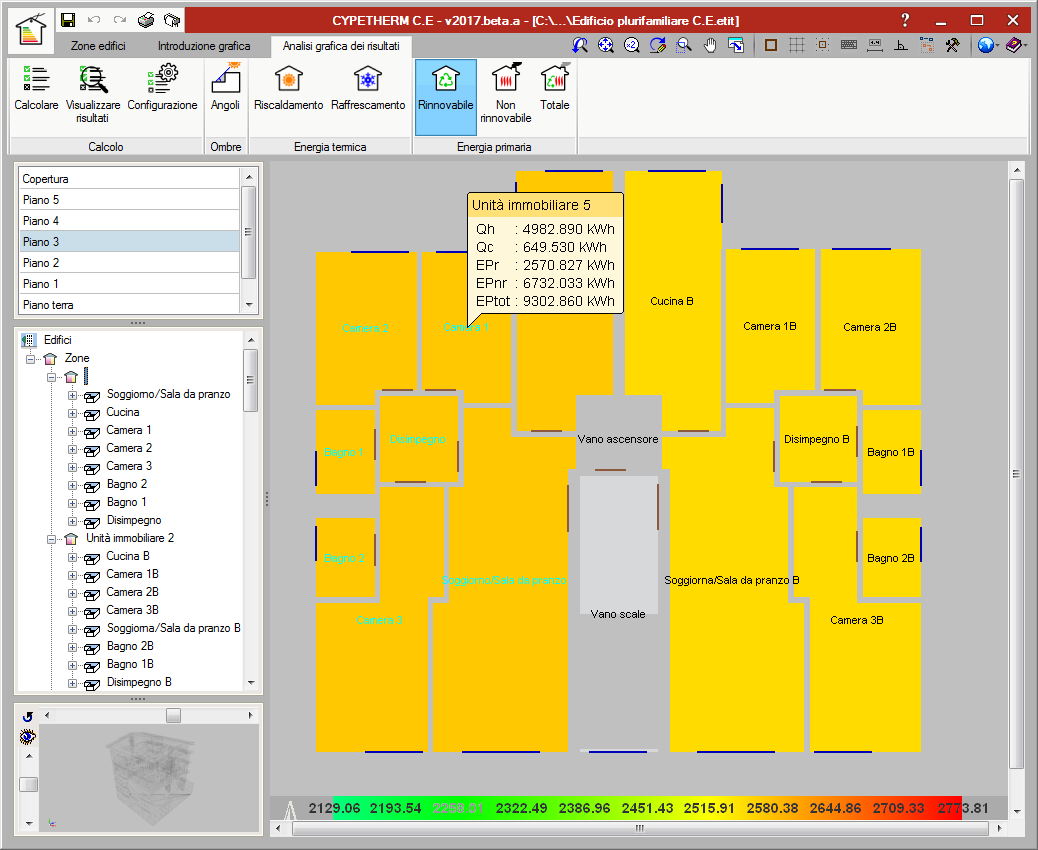Click Camera 1B room in floor plan
Viewport: 1038px width, 850px height.
770,326
